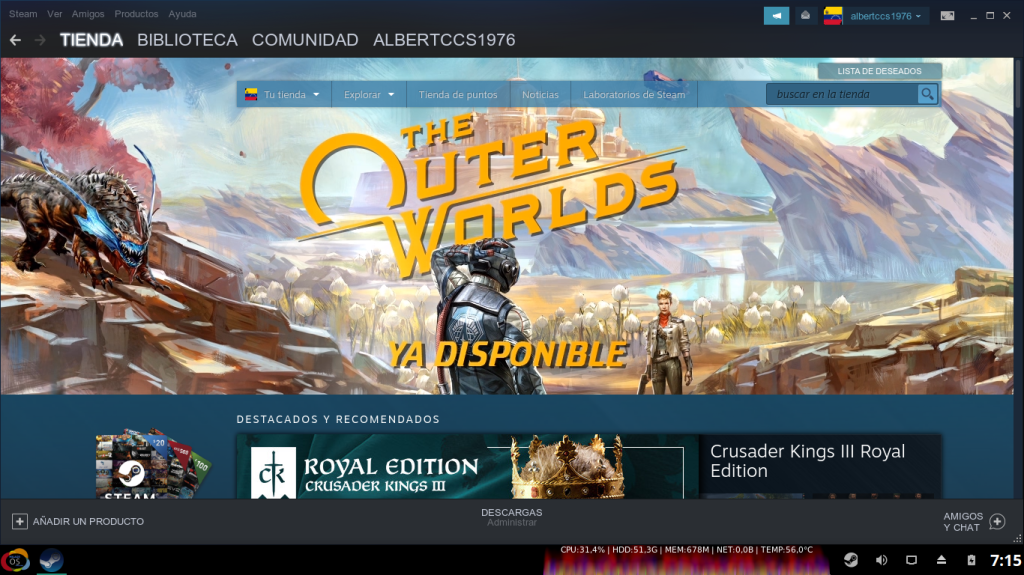Click the store search magnifier icon

928,94
